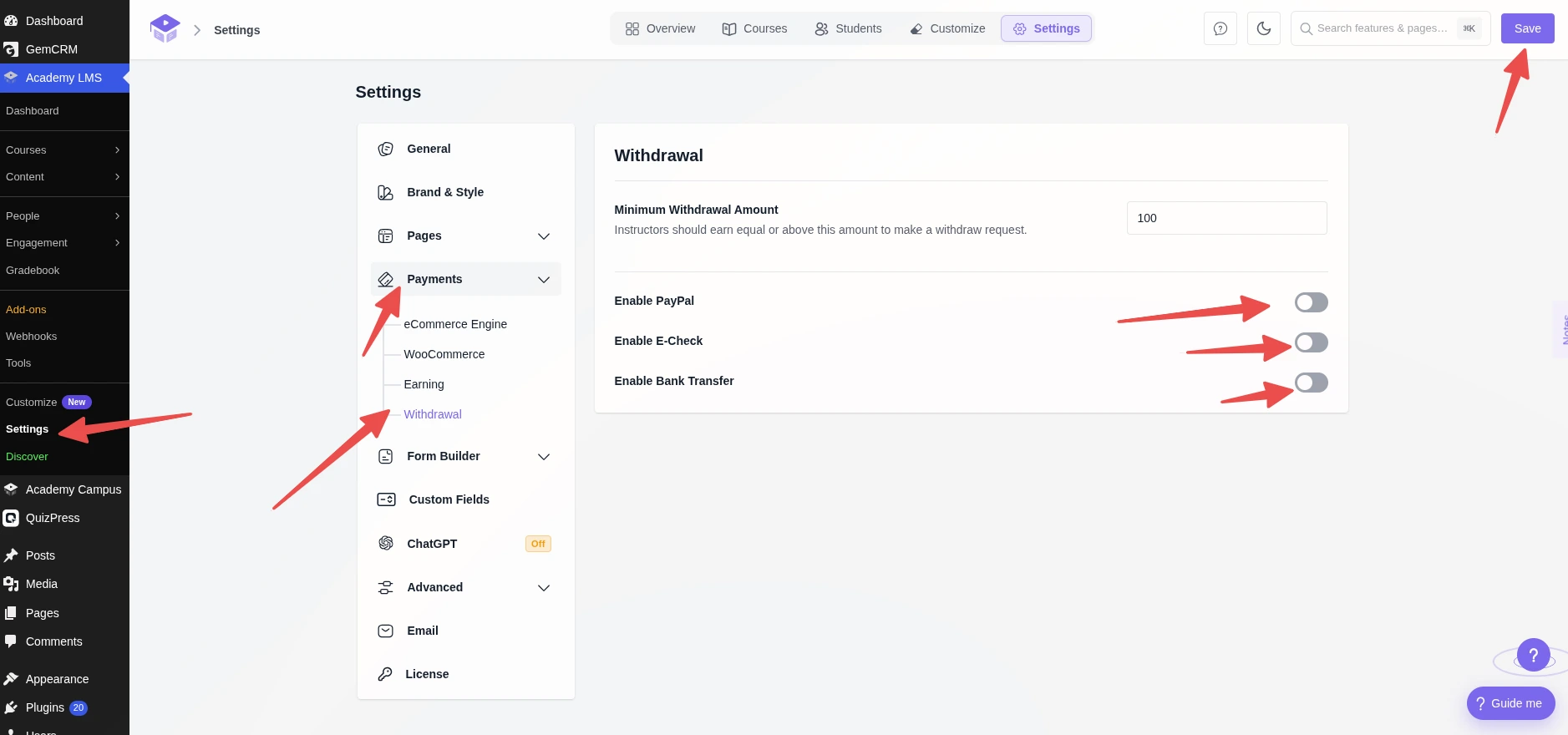Click the GemCRM sidebar icon
The width and height of the screenshot is (1568, 735).
point(11,49)
